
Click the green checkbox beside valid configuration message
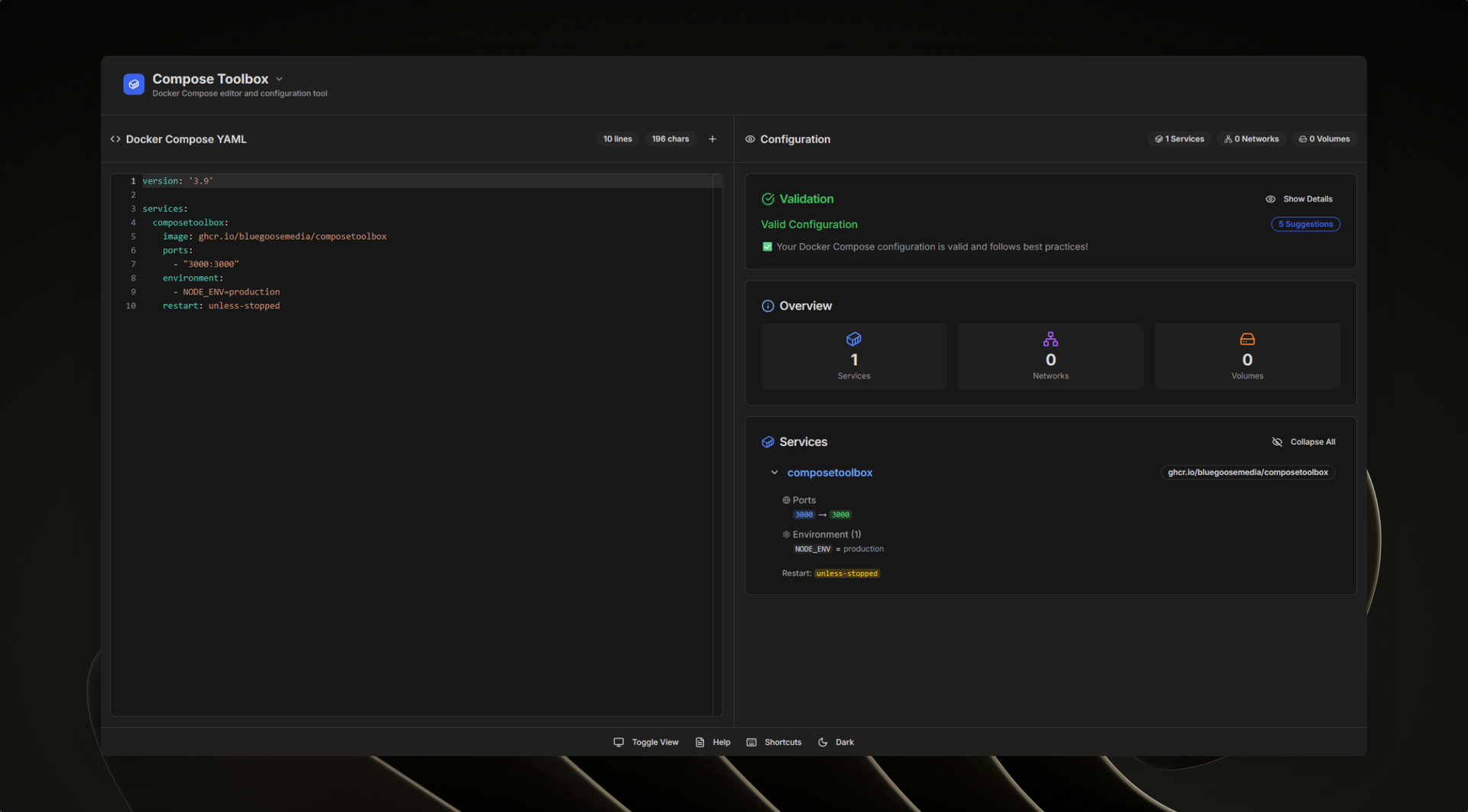pyautogui.click(x=767, y=247)
